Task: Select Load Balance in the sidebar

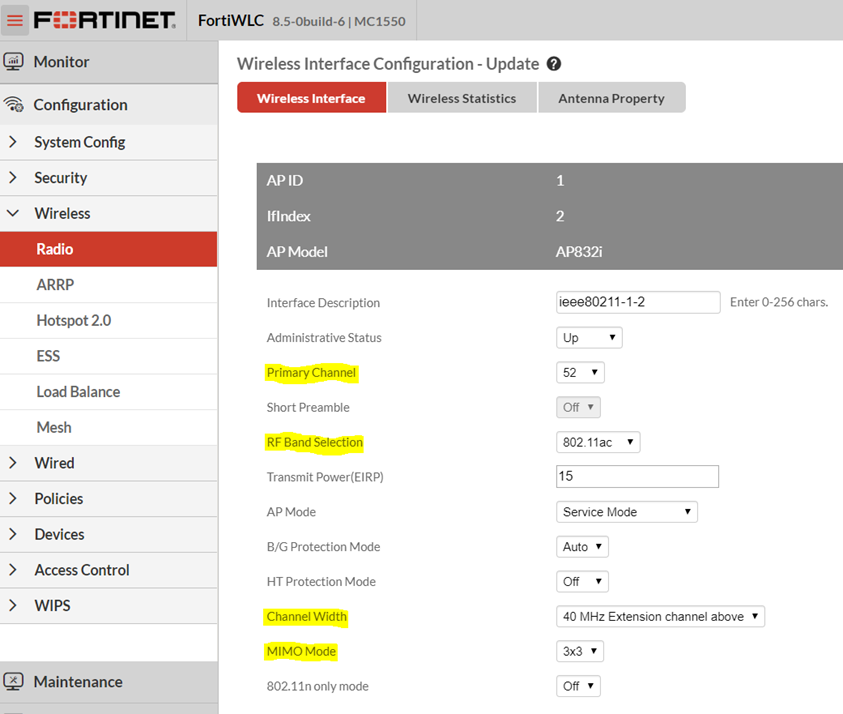Action: pyautogui.click(x=78, y=392)
